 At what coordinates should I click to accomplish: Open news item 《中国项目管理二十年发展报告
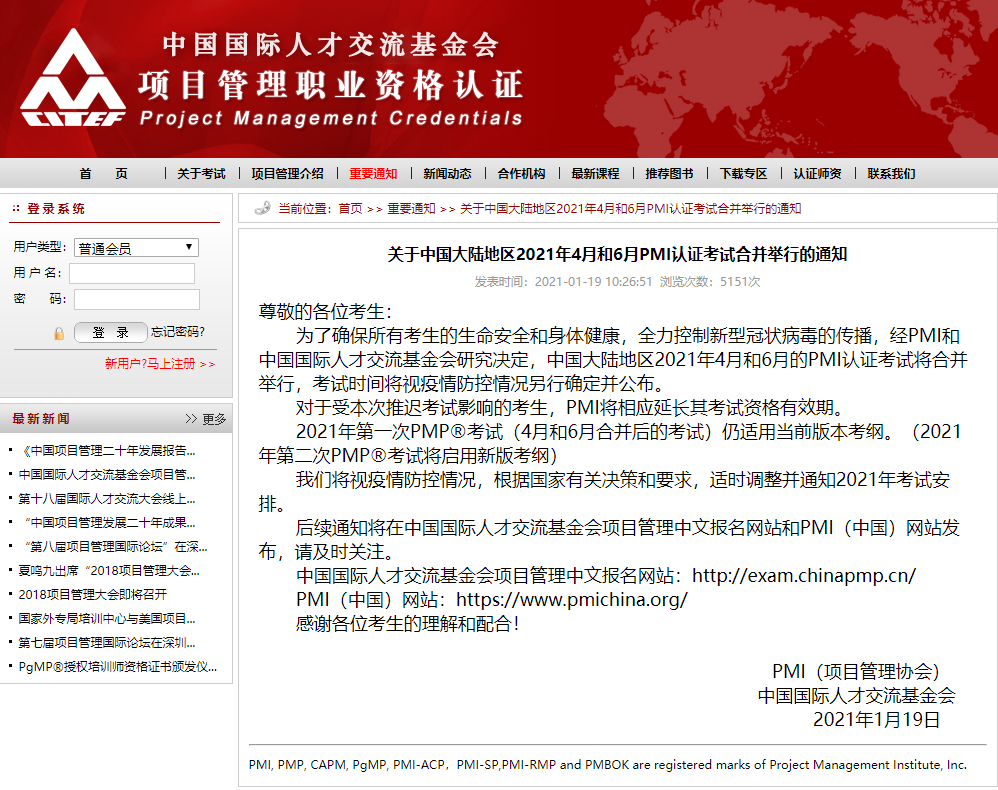[x=107, y=451]
